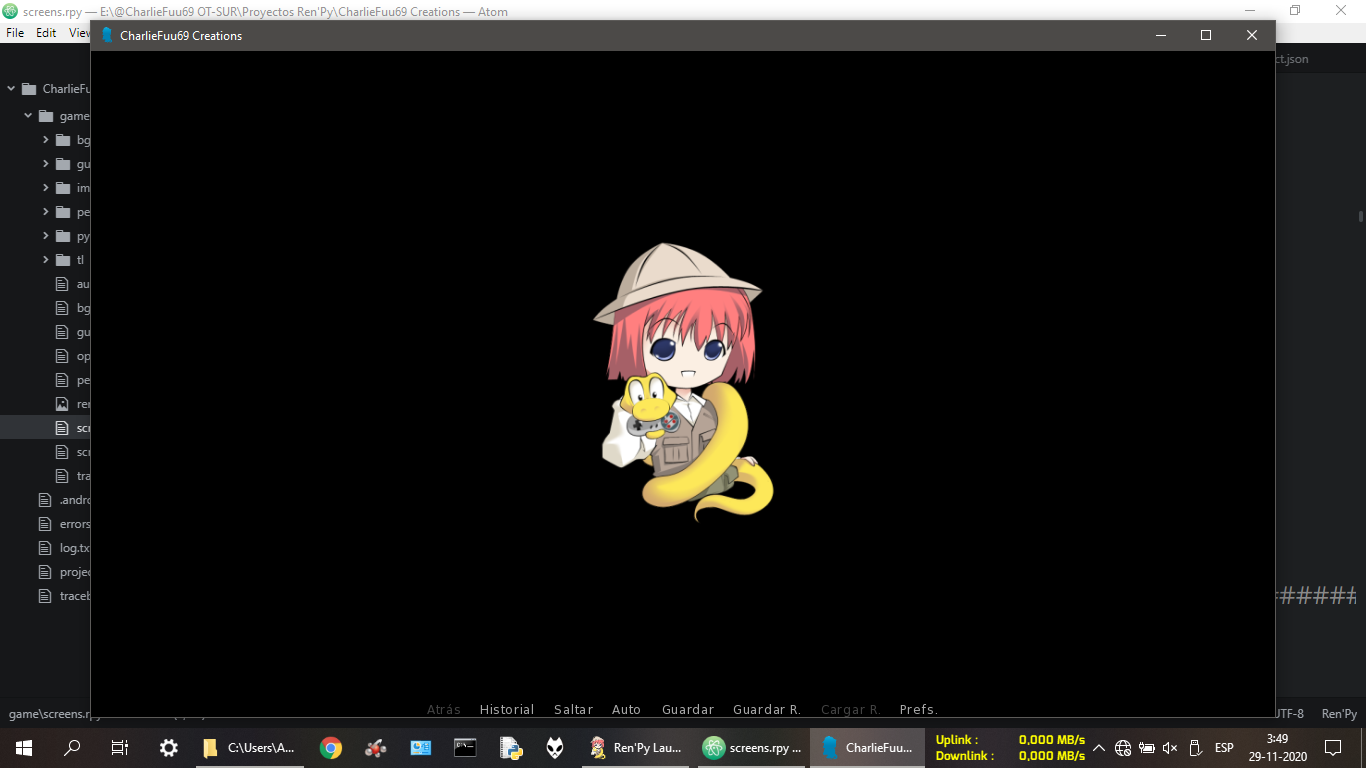Open the Windows Settings gear icon
Screen dimensions: 1366x768
click(x=169, y=747)
